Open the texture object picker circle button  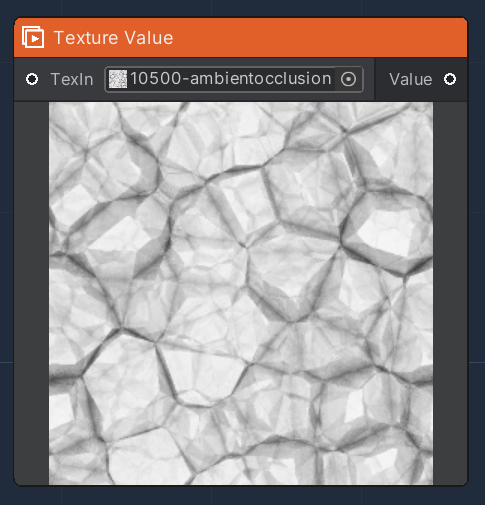(349, 79)
